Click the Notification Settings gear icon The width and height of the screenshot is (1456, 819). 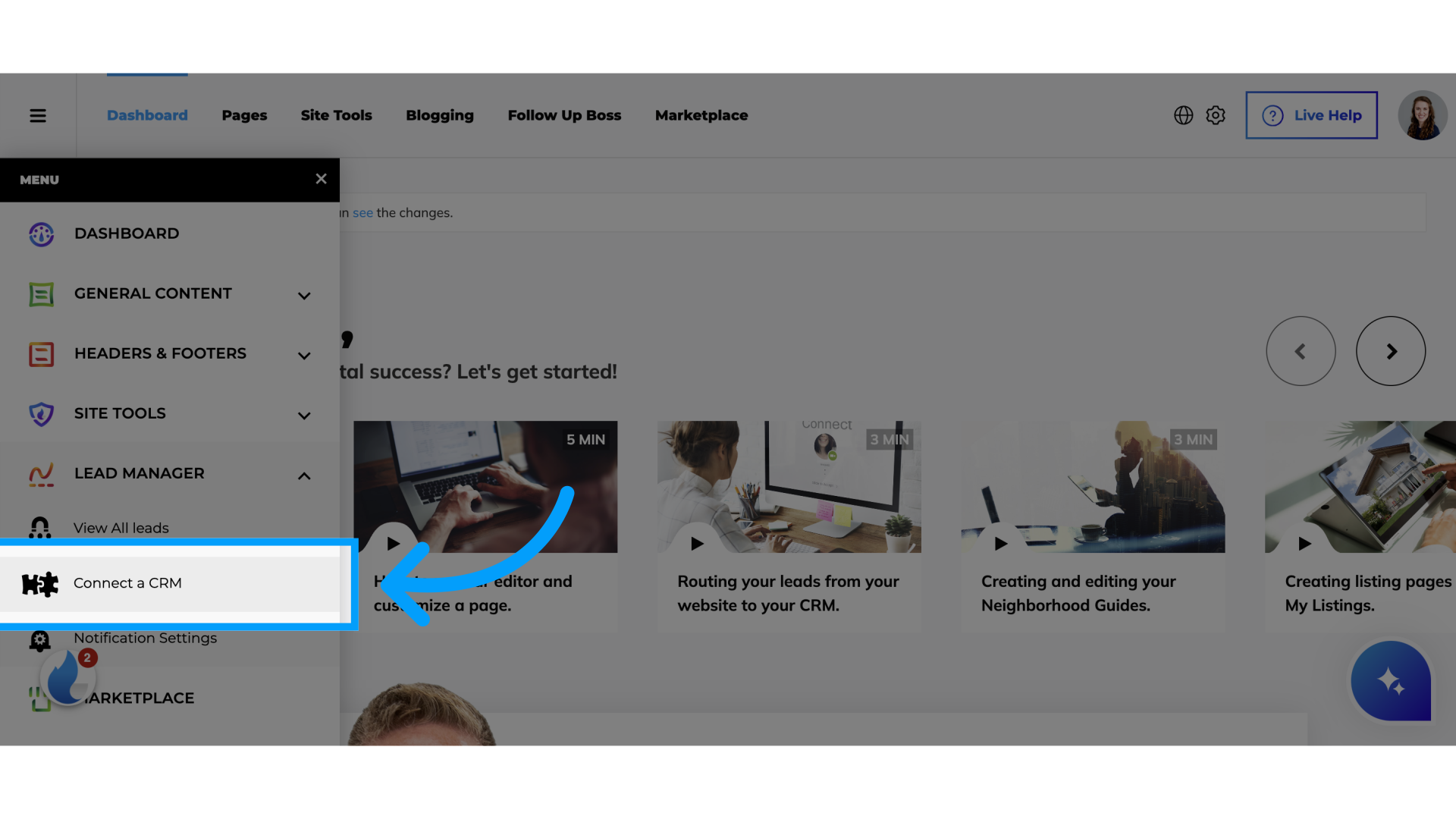tap(40, 638)
